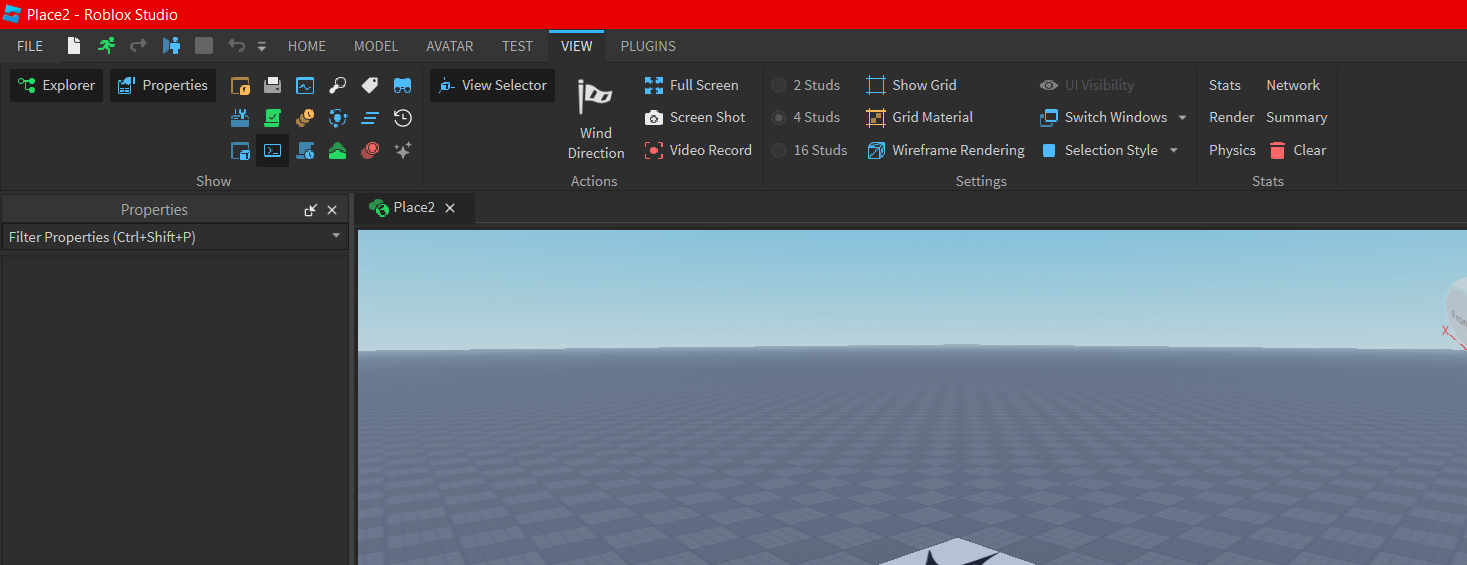Click the blue standing figure icon
This screenshot has height=565, width=1467.
171,45
